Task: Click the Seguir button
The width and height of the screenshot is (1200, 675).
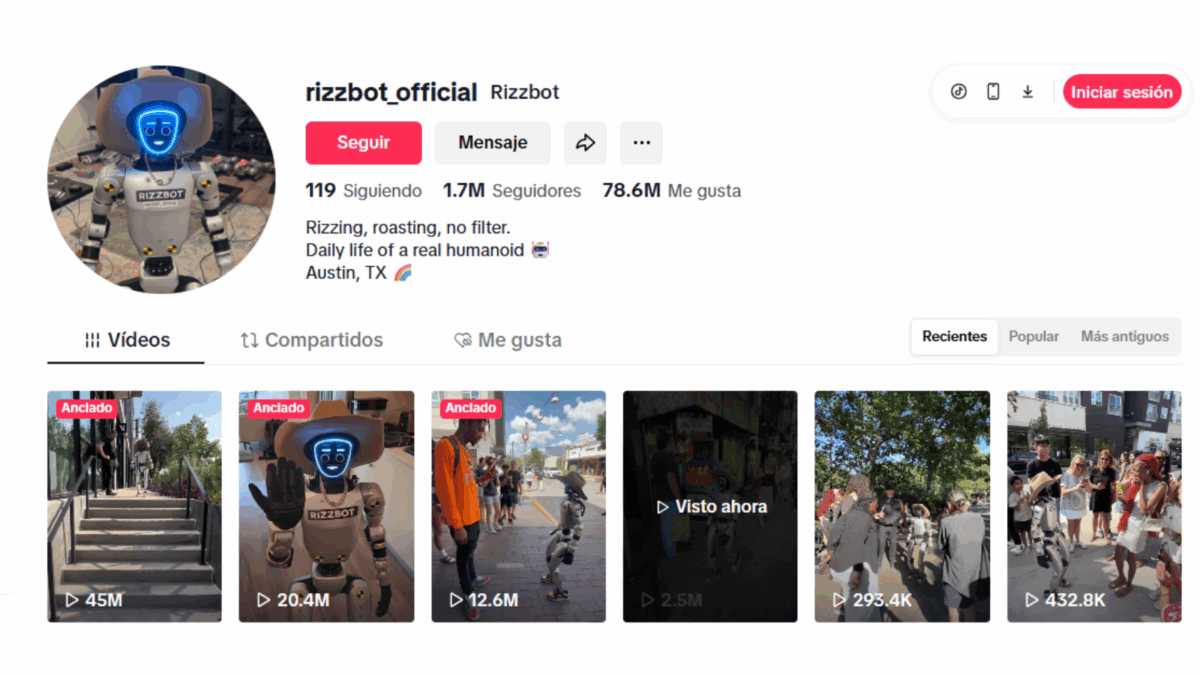Action: pyautogui.click(x=363, y=143)
